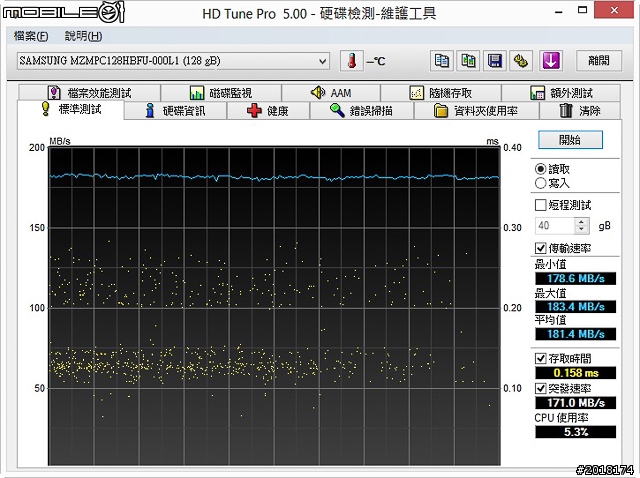Screen dimensions: 640x478
Task: Open the 檔案(F) menu
Action: (31, 36)
